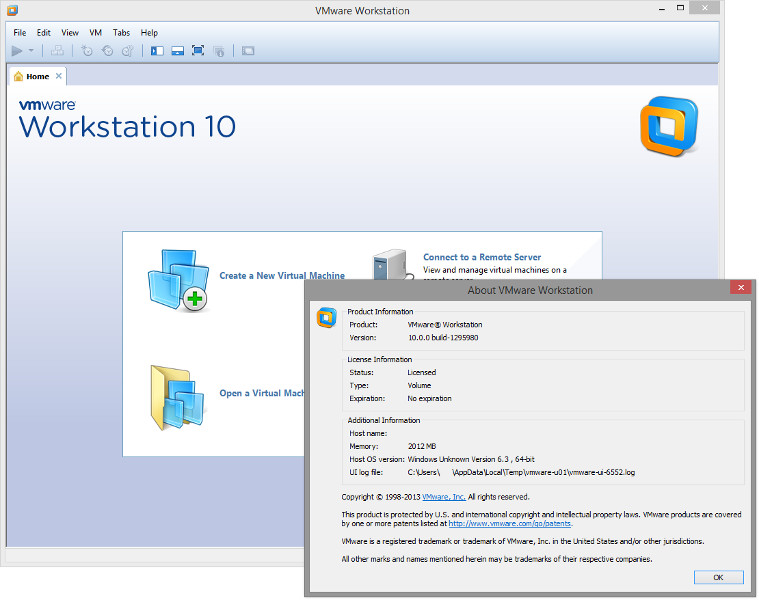Click the remote server computer icon
Image resolution: width=759 pixels, height=600 pixels.
click(x=392, y=265)
